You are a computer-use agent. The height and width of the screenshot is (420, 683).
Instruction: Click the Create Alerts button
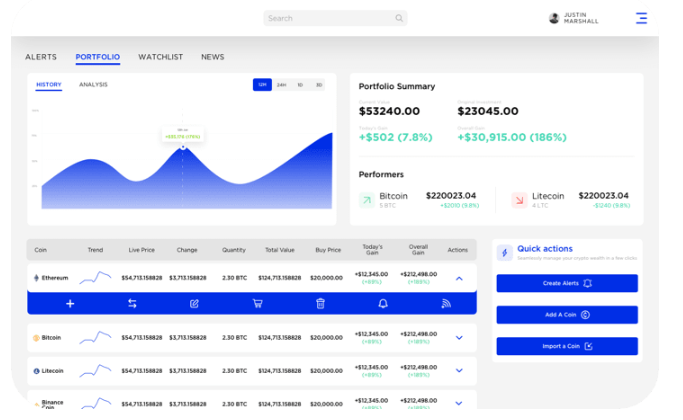pos(566,283)
